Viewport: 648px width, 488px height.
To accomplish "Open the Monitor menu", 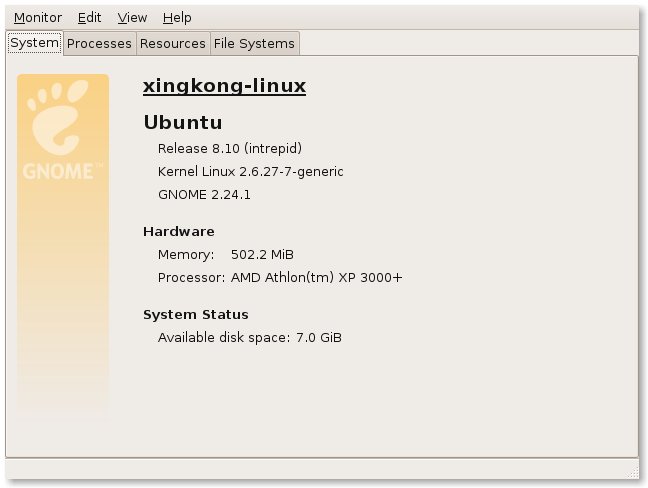I will pos(38,18).
